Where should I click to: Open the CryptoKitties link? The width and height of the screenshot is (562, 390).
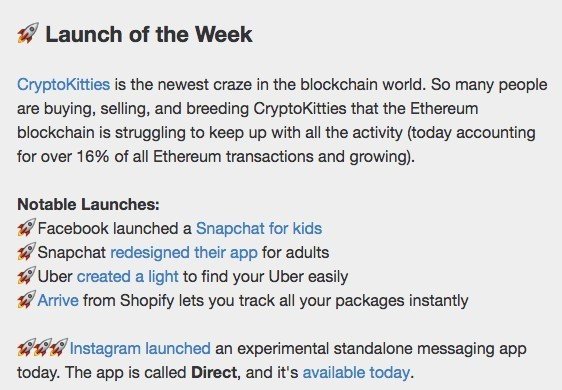(x=63, y=85)
